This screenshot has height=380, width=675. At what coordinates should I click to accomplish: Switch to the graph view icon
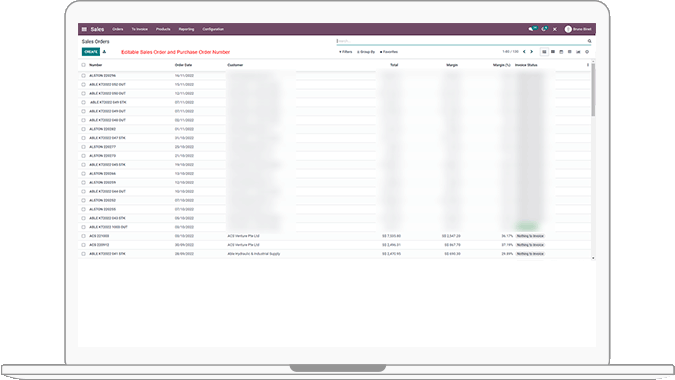(x=578, y=52)
